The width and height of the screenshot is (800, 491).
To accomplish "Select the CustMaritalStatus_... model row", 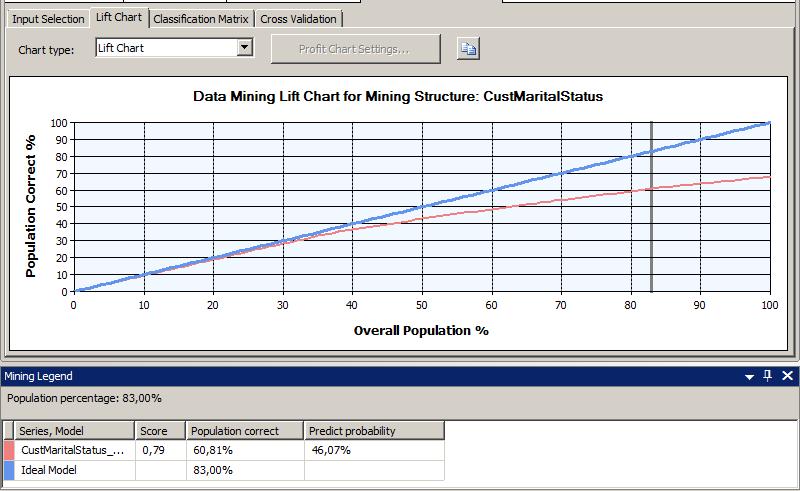I will point(224,450).
